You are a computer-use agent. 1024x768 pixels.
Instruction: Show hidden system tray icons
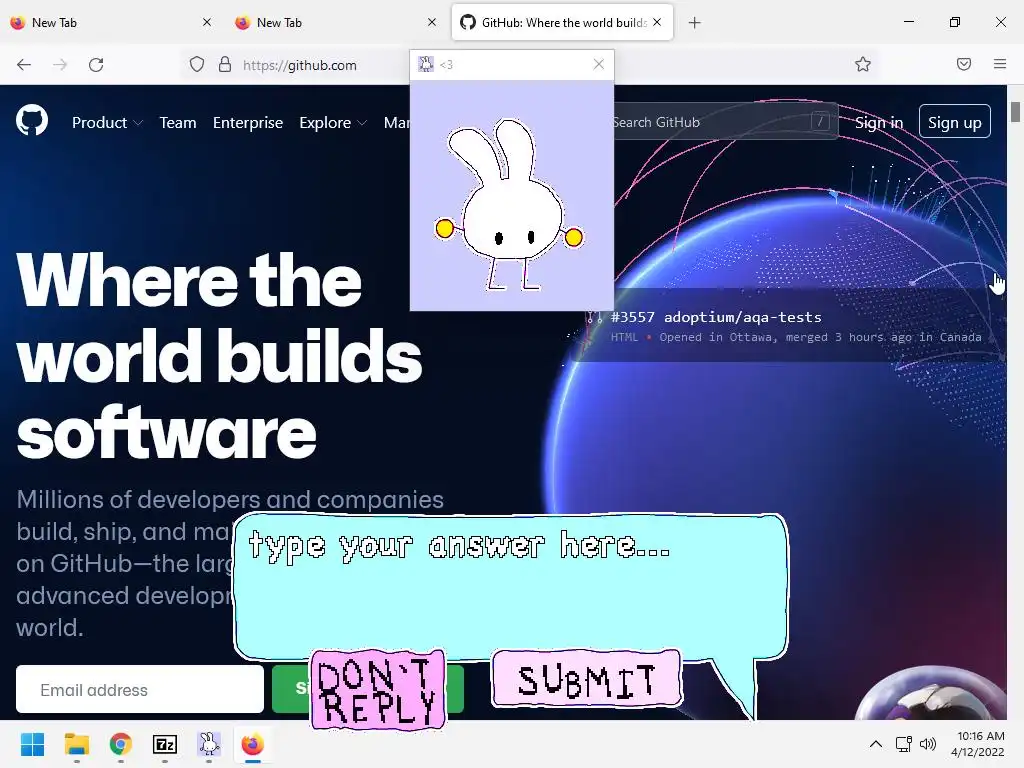876,744
